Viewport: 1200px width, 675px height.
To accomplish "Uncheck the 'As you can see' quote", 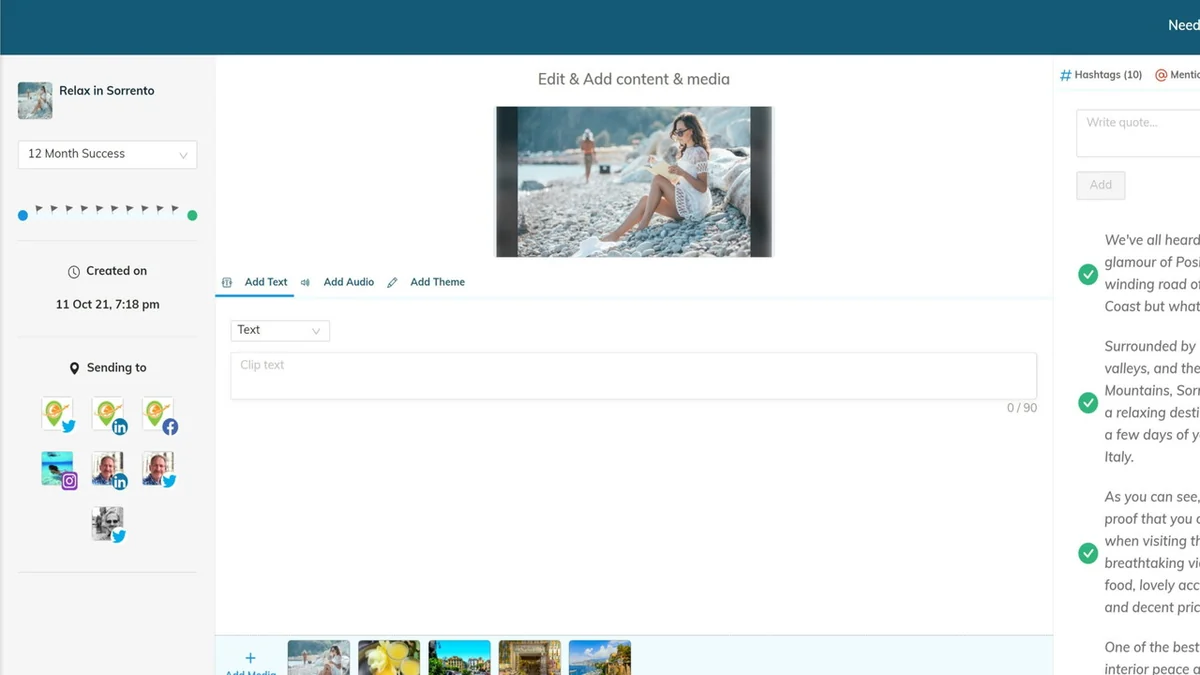I will pyautogui.click(x=1088, y=553).
